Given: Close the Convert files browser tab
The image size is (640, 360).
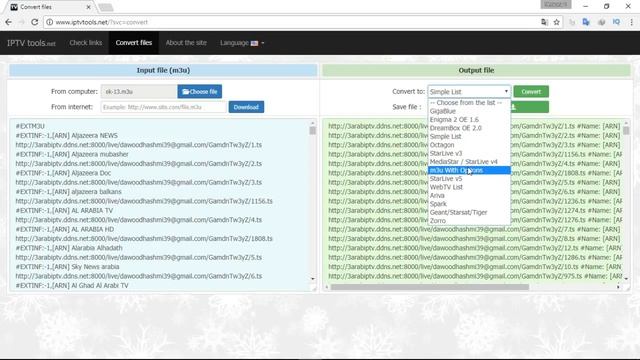Looking at the screenshot, I should pos(89,7).
